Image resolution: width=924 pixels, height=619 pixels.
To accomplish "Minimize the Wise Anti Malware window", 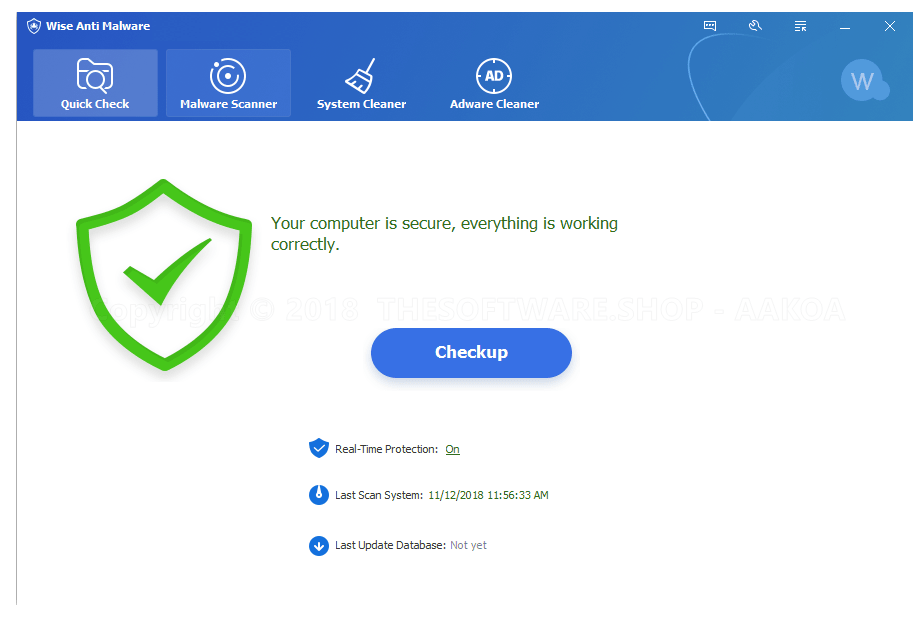I will 845,27.
